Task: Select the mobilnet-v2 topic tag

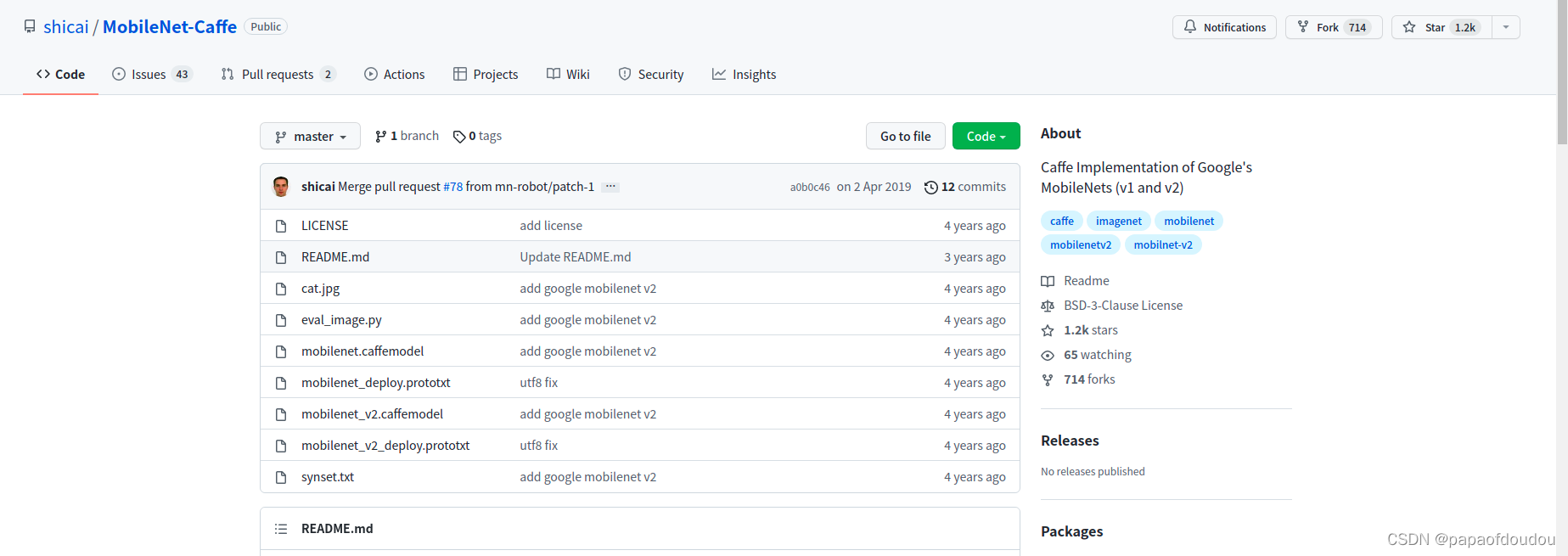Action: pyautogui.click(x=1163, y=244)
